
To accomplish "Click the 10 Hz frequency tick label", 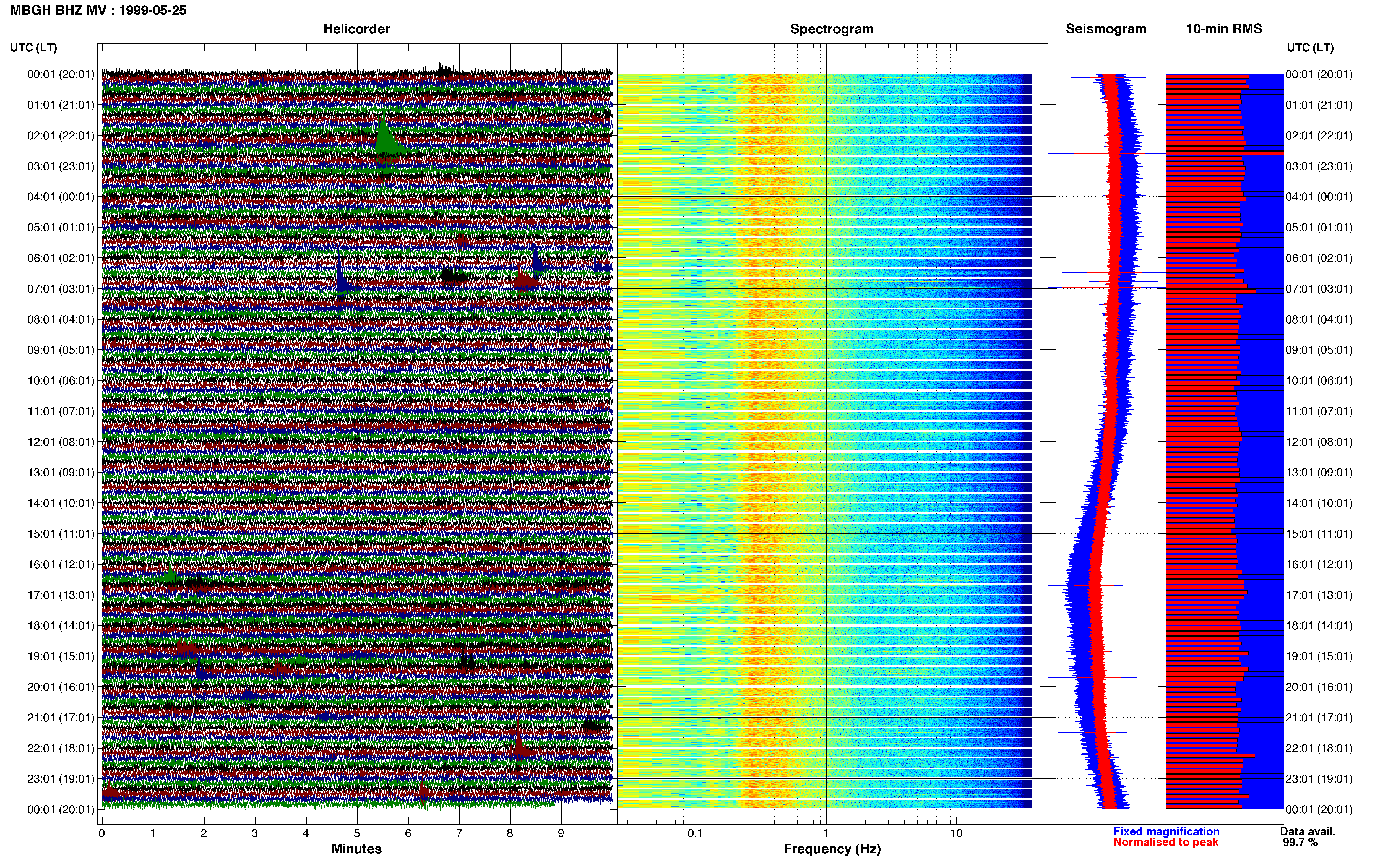I will (956, 833).
